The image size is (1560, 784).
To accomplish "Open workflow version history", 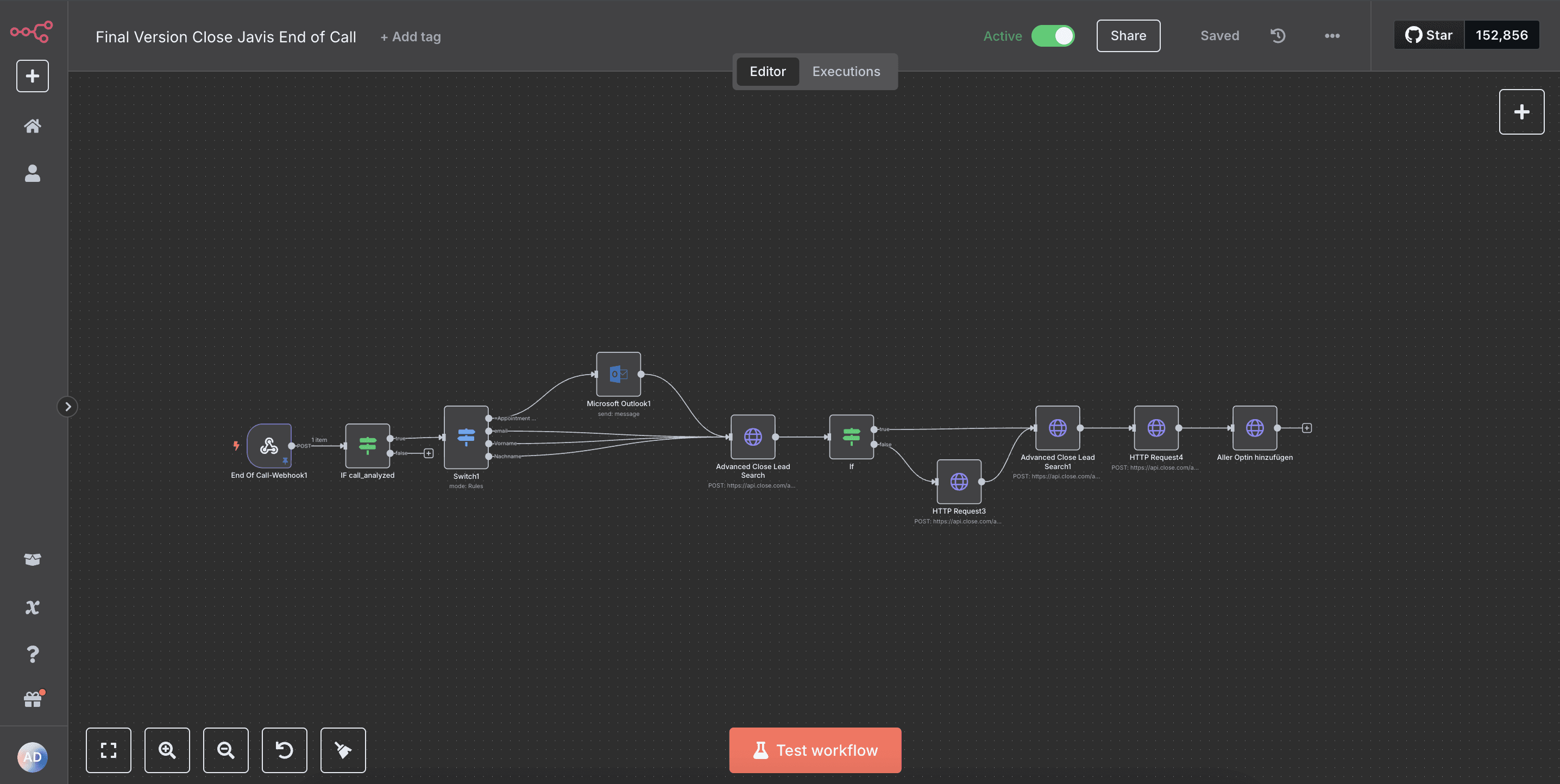I will coord(1278,36).
